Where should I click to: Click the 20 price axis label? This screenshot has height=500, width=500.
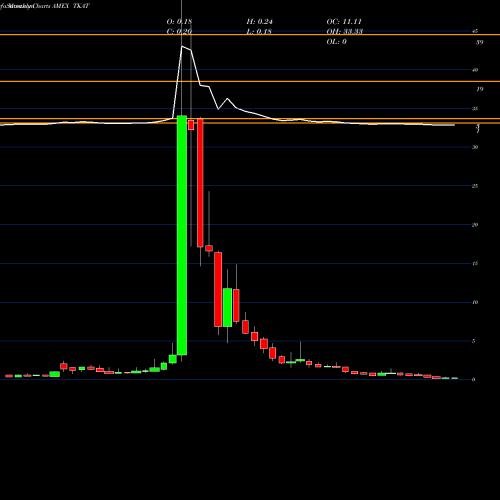475,225
